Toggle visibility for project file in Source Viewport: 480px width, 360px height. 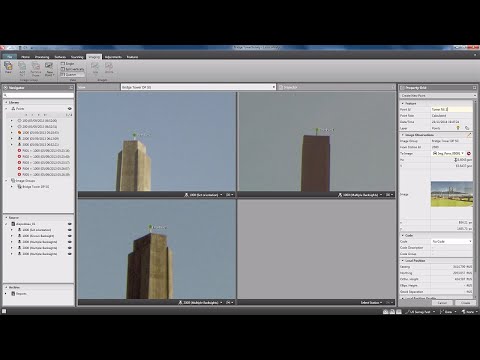click(x=70, y=224)
